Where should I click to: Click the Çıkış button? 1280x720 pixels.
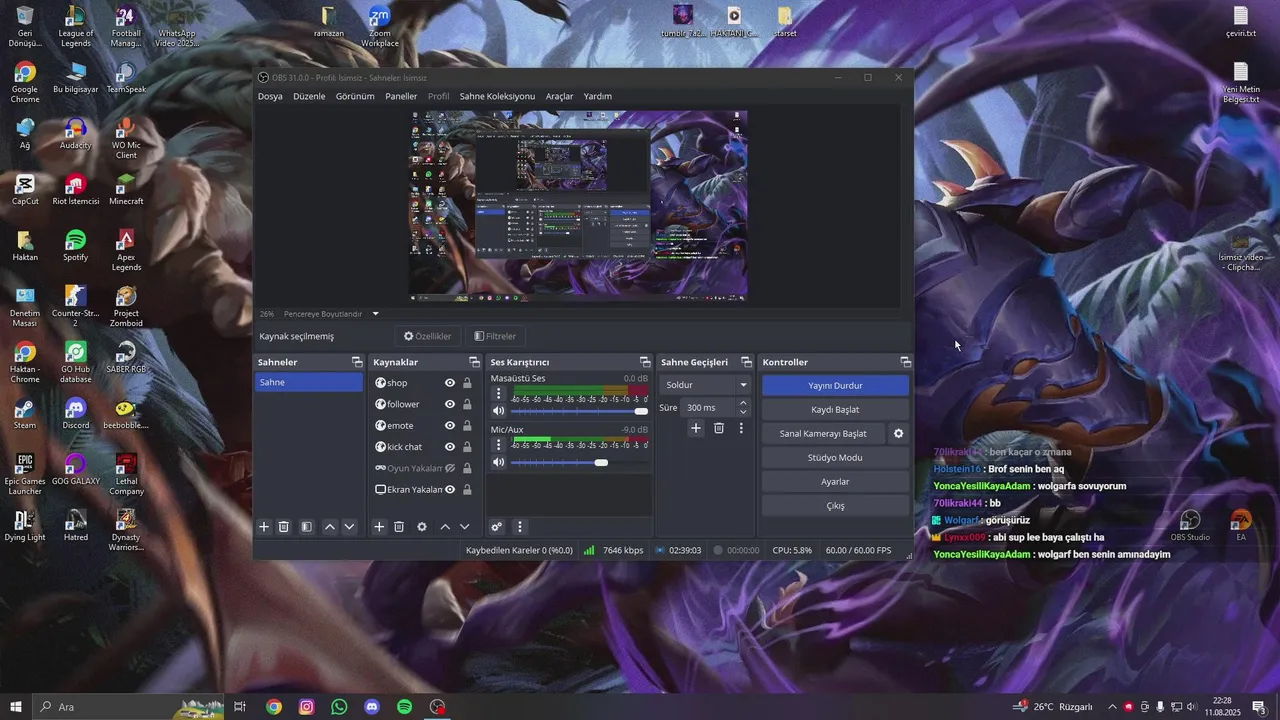[835, 505]
